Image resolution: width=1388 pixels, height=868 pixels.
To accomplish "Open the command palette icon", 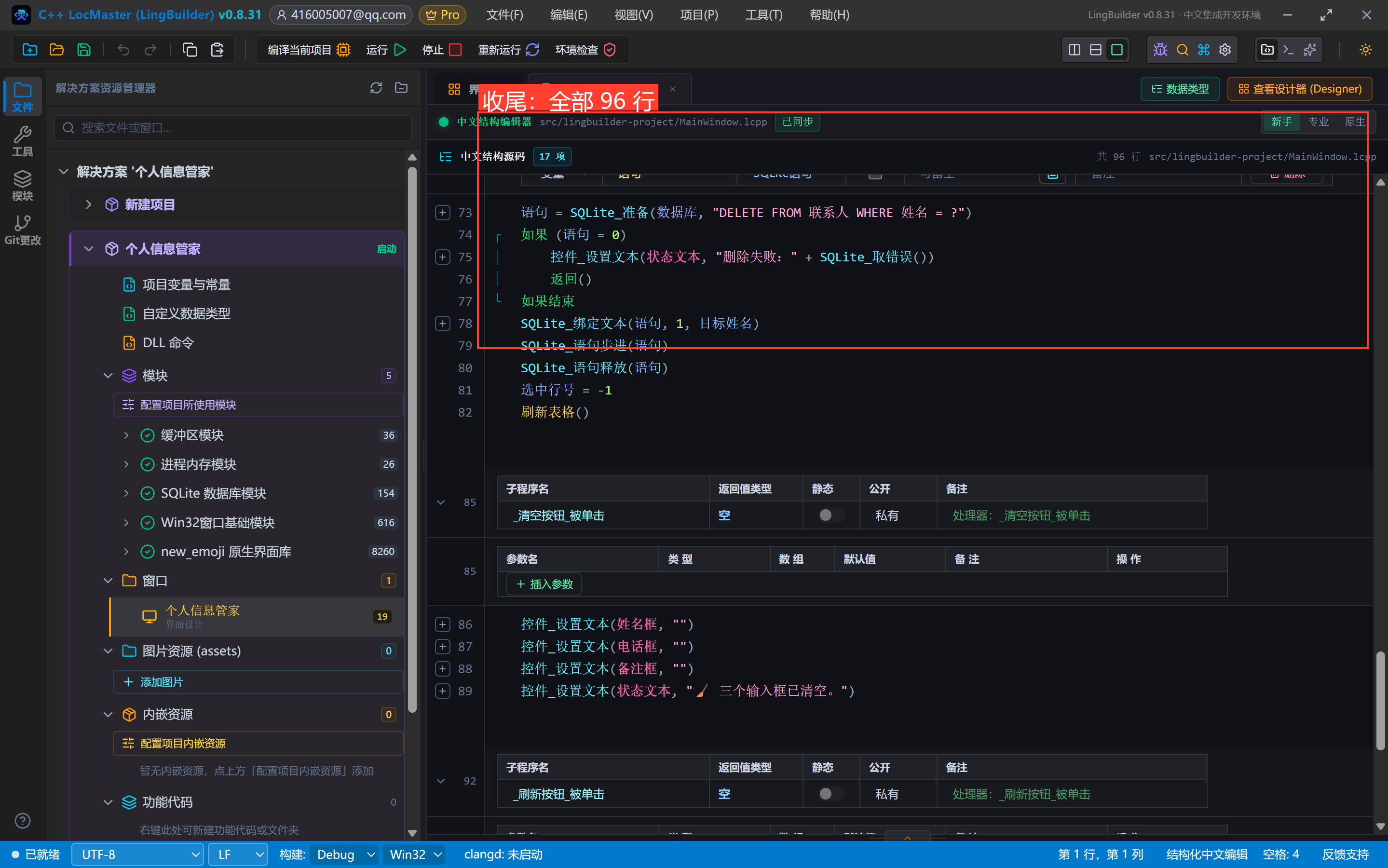I will [x=1204, y=50].
